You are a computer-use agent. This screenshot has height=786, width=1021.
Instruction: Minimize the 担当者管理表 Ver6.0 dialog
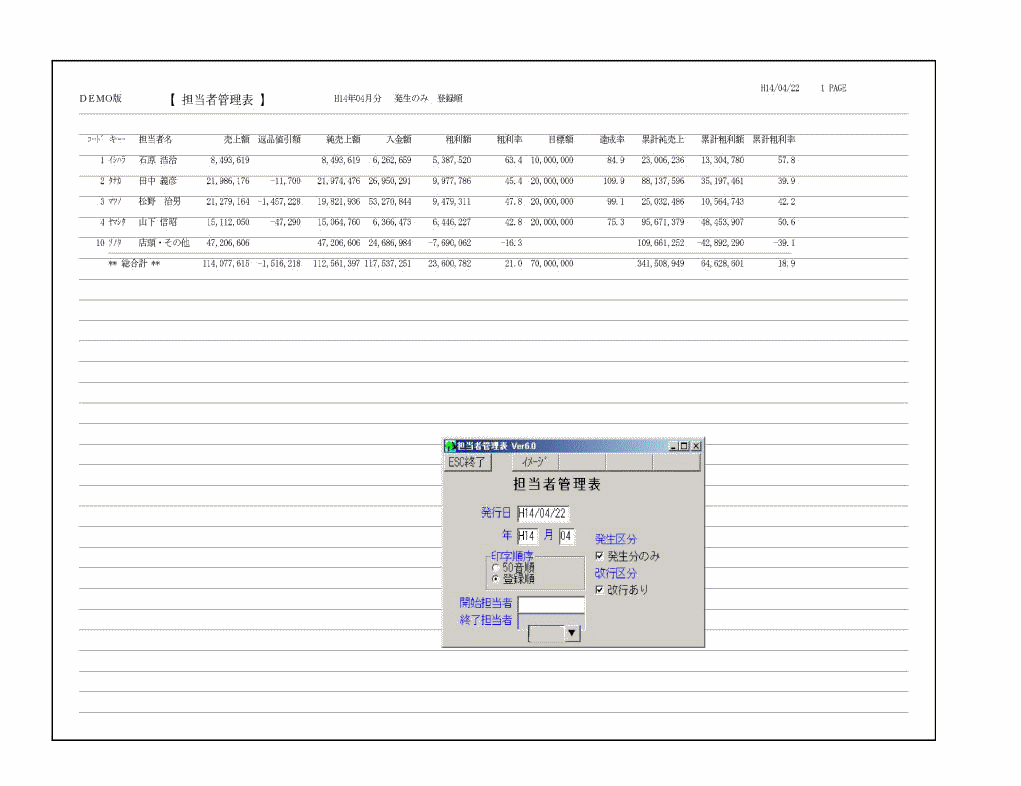pos(673,446)
